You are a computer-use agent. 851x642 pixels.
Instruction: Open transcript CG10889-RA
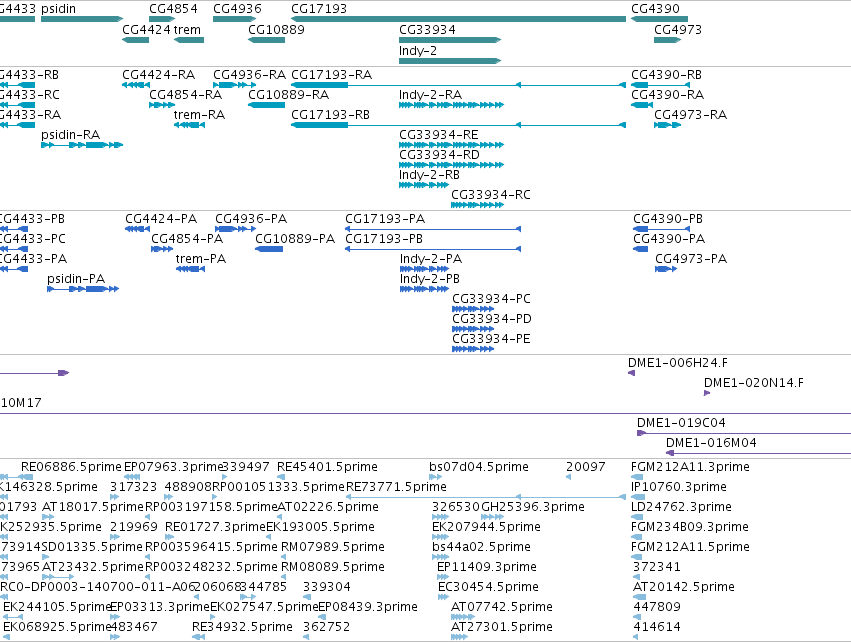click(x=289, y=95)
